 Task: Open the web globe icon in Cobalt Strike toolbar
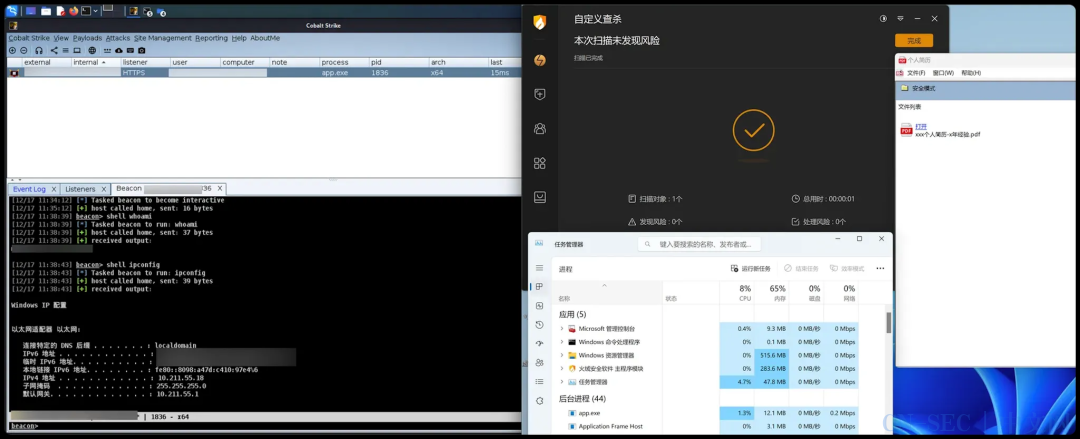point(92,50)
